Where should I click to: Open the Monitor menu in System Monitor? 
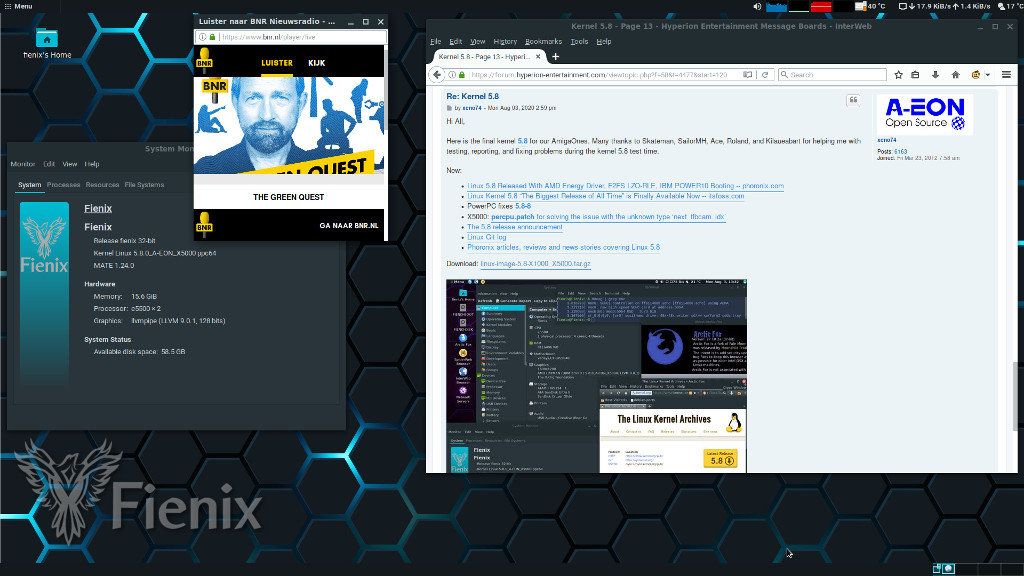23,164
